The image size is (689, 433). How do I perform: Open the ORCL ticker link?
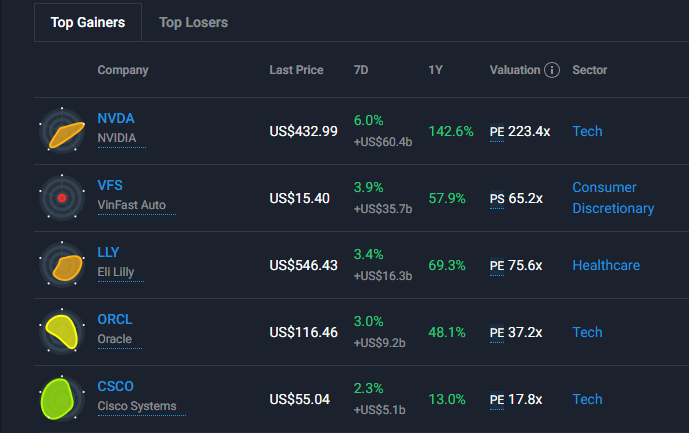[x=114, y=320]
